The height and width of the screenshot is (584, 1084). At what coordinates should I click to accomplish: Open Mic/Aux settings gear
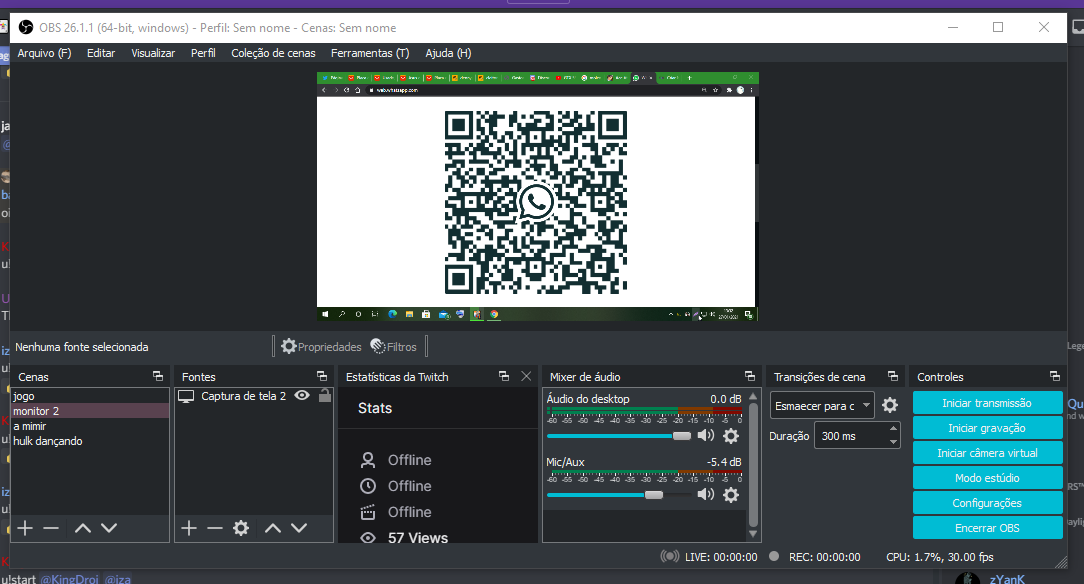731,495
